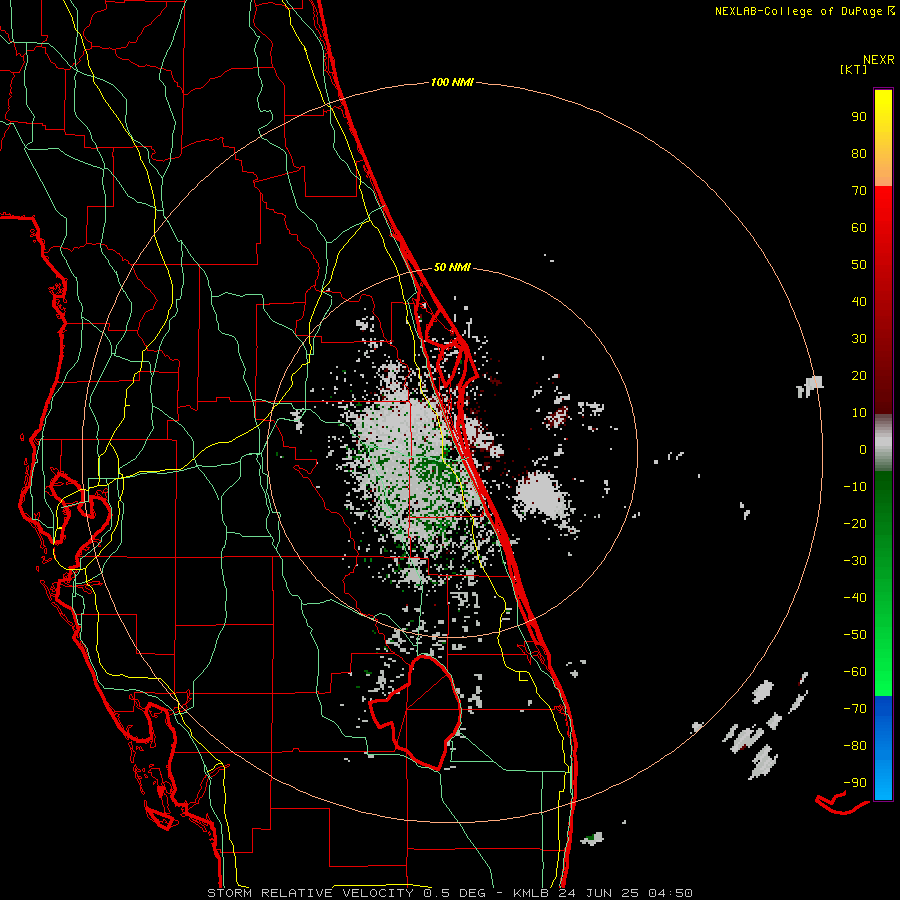The width and height of the screenshot is (900, 900).
Task: Click the NEXLAB-College of DuPage title text
Action: [798, 11]
